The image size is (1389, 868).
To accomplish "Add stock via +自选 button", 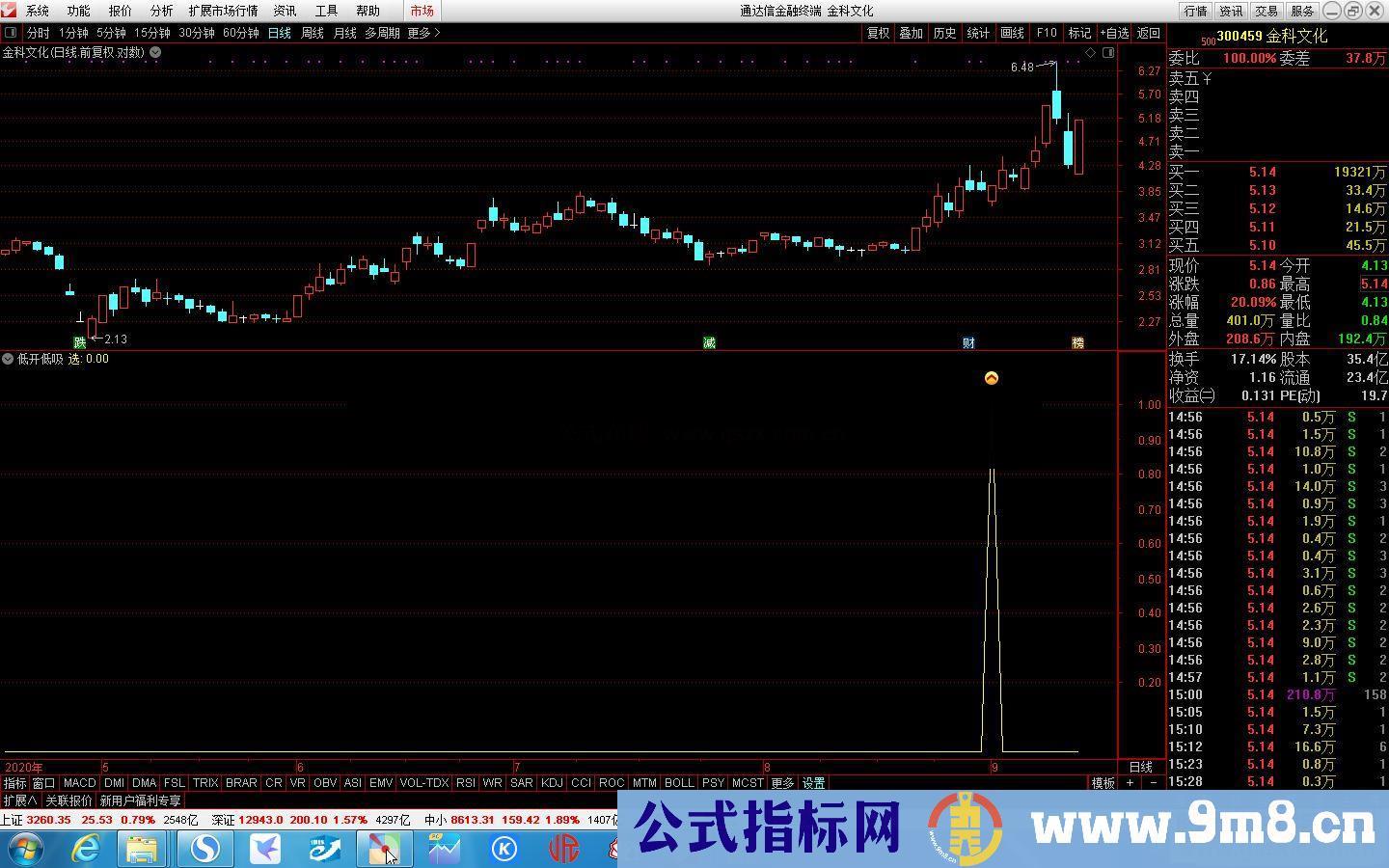I will [x=1114, y=33].
